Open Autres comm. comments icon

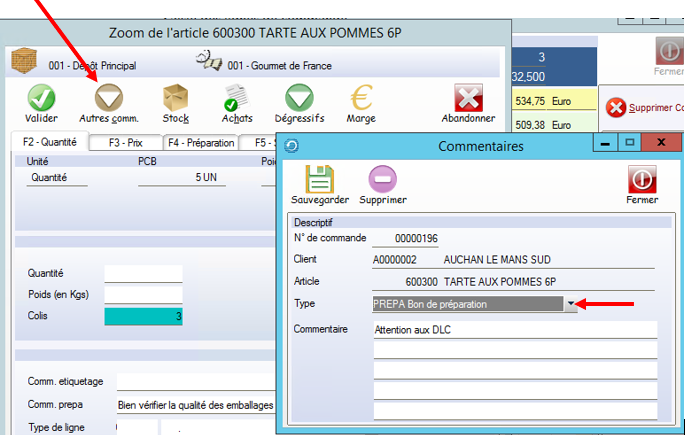[108, 99]
